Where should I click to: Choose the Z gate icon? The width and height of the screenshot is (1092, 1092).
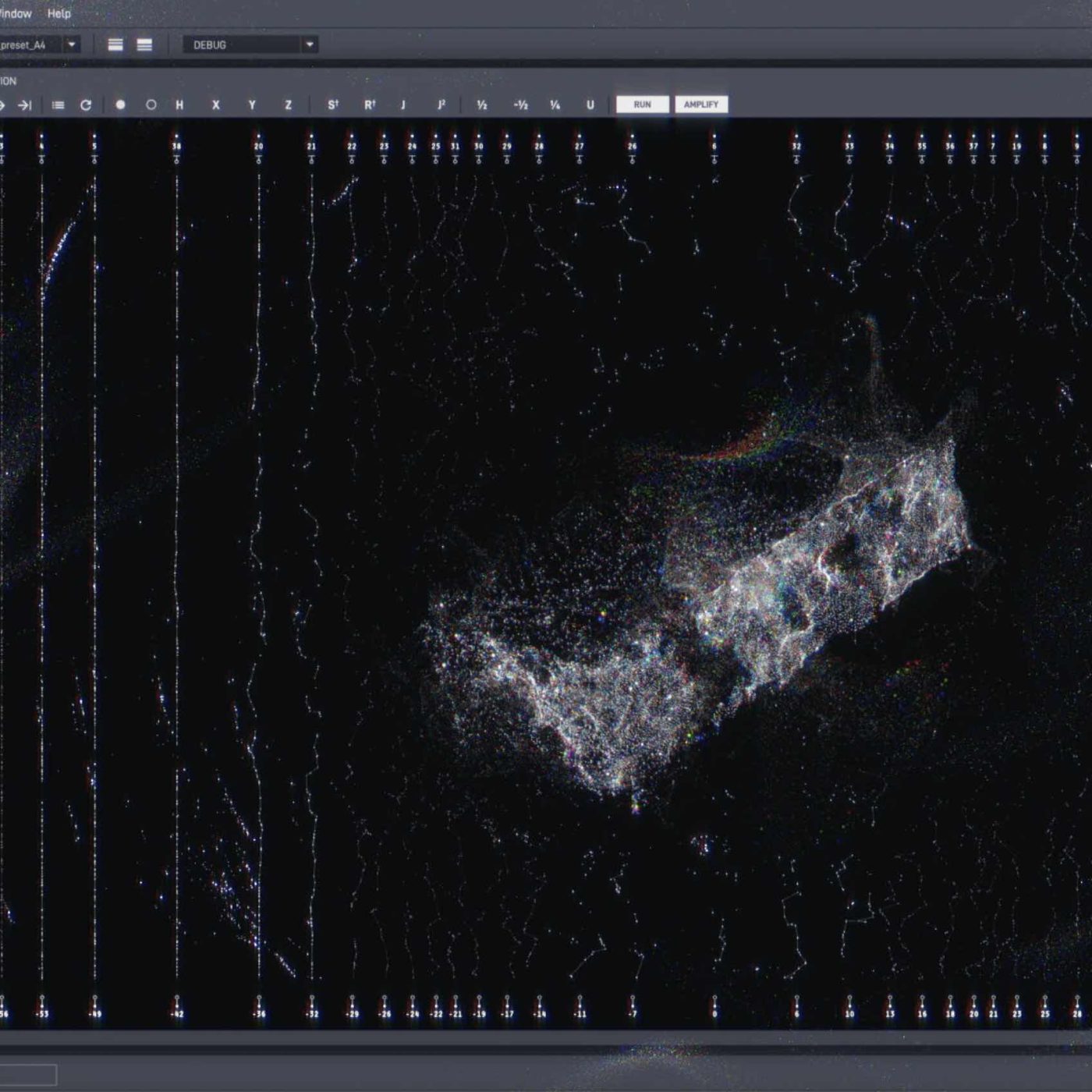pyautogui.click(x=288, y=105)
